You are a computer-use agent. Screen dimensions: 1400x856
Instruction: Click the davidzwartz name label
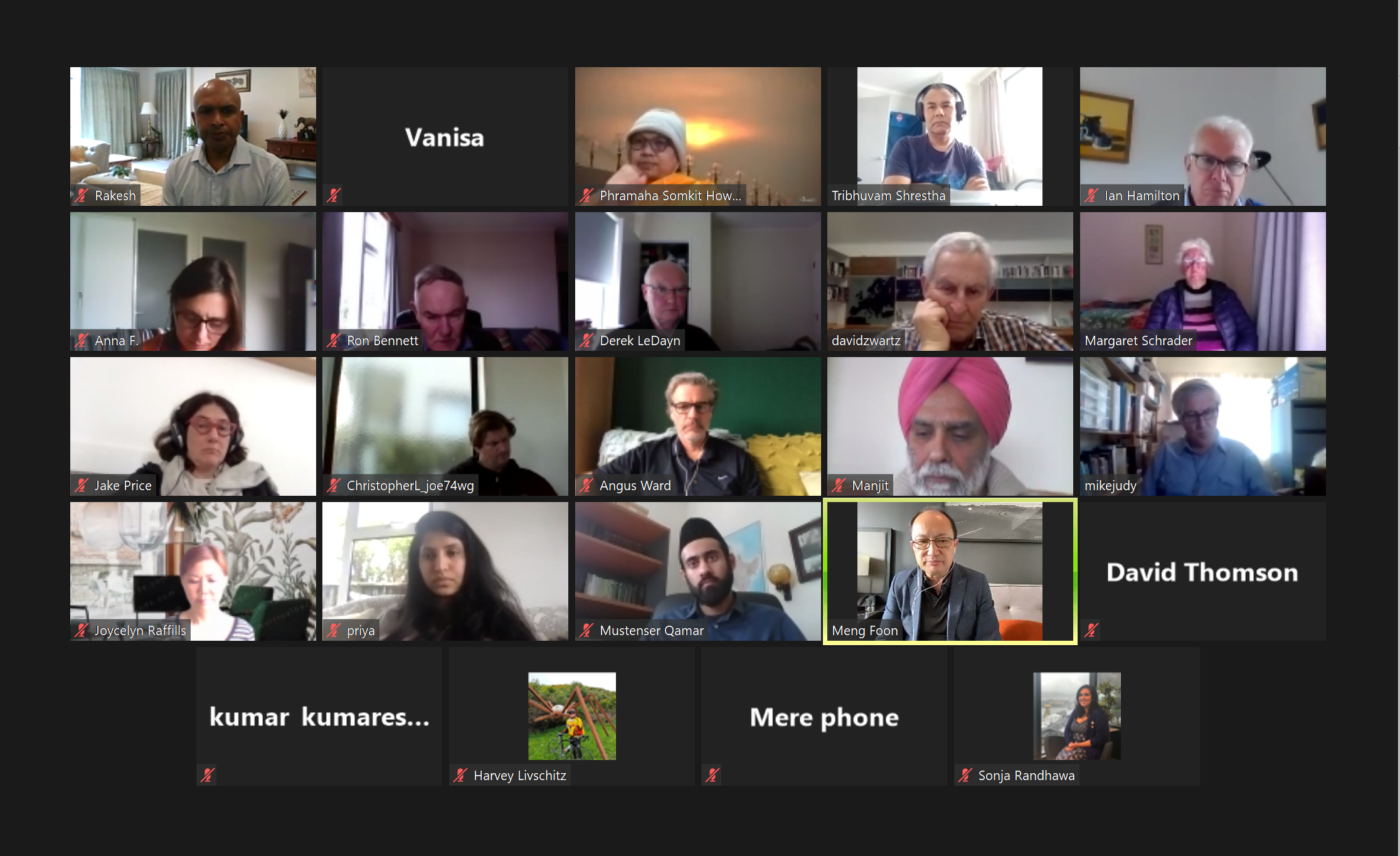[866, 341]
